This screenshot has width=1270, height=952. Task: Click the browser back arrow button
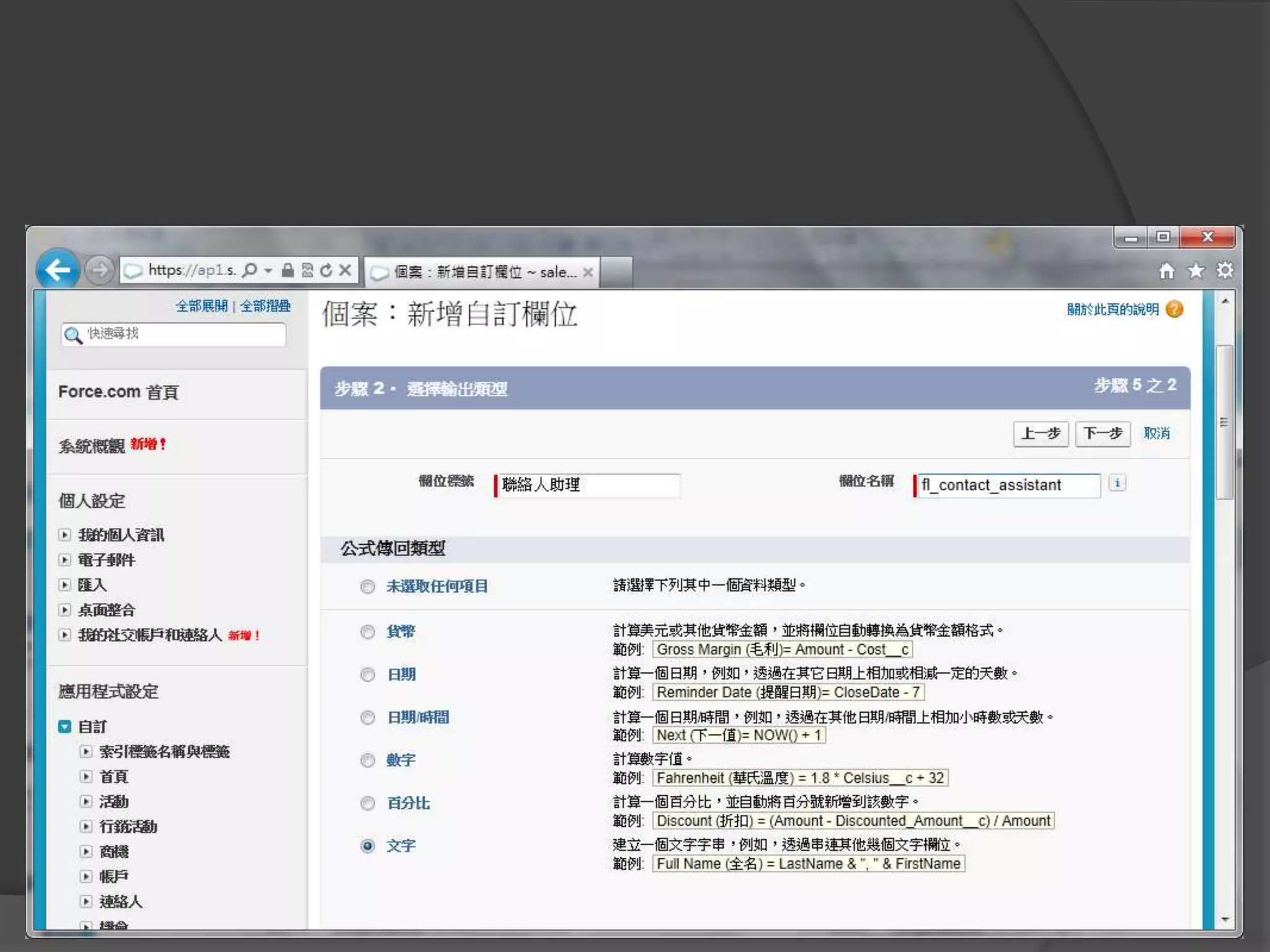click(58, 270)
